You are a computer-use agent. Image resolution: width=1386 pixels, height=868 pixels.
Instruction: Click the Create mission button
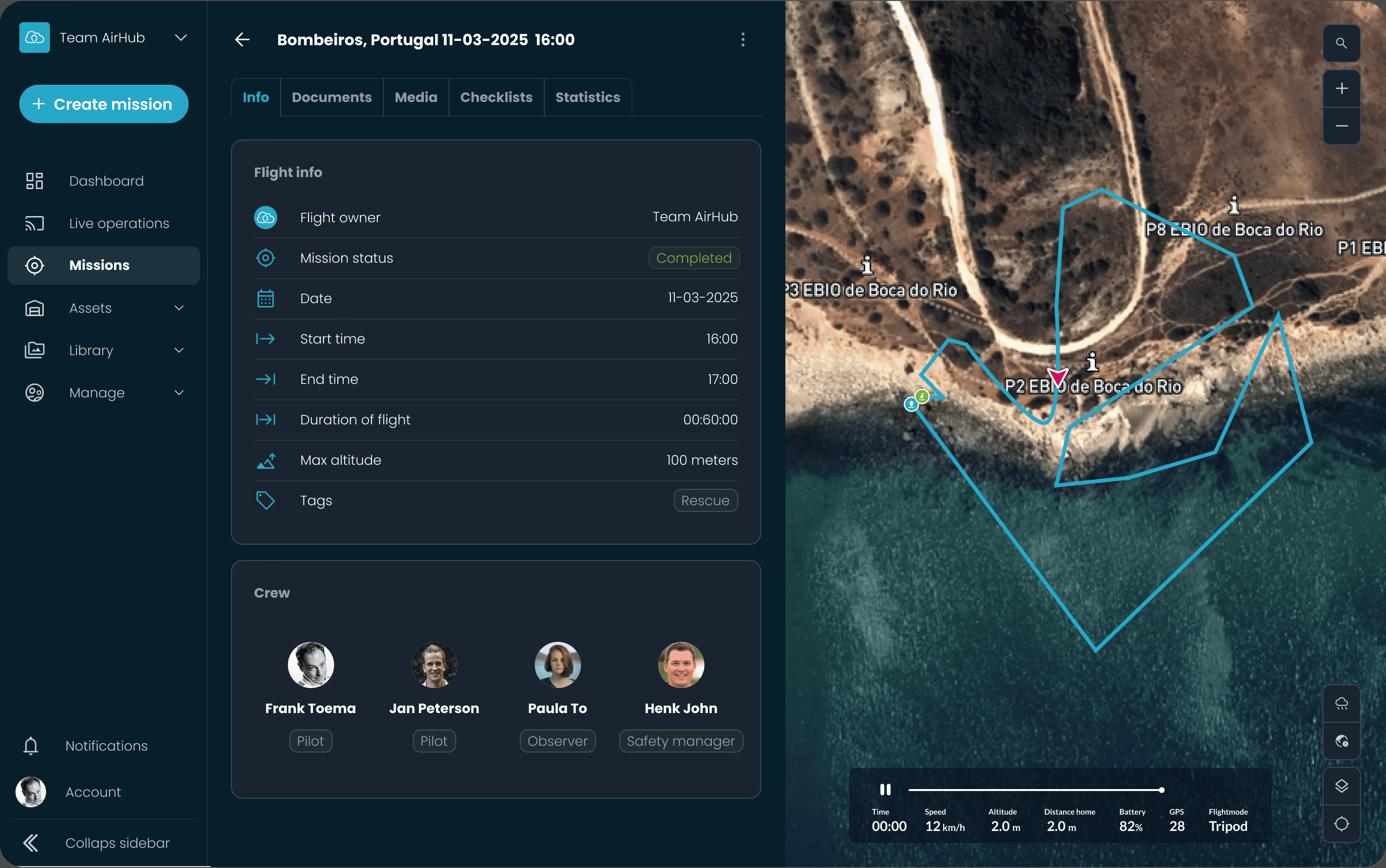pyautogui.click(x=103, y=104)
